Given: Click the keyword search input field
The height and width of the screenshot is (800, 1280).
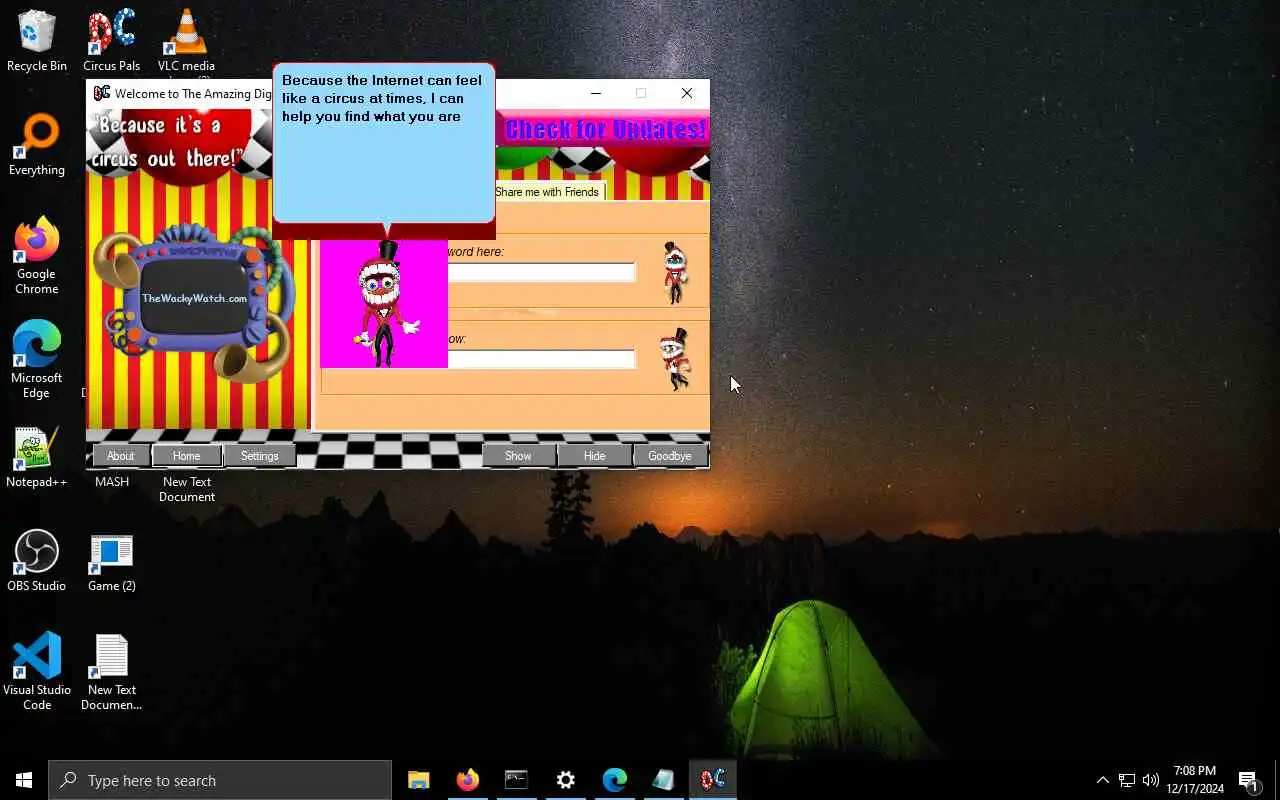Looking at the screenshot, I should (541, 272).
